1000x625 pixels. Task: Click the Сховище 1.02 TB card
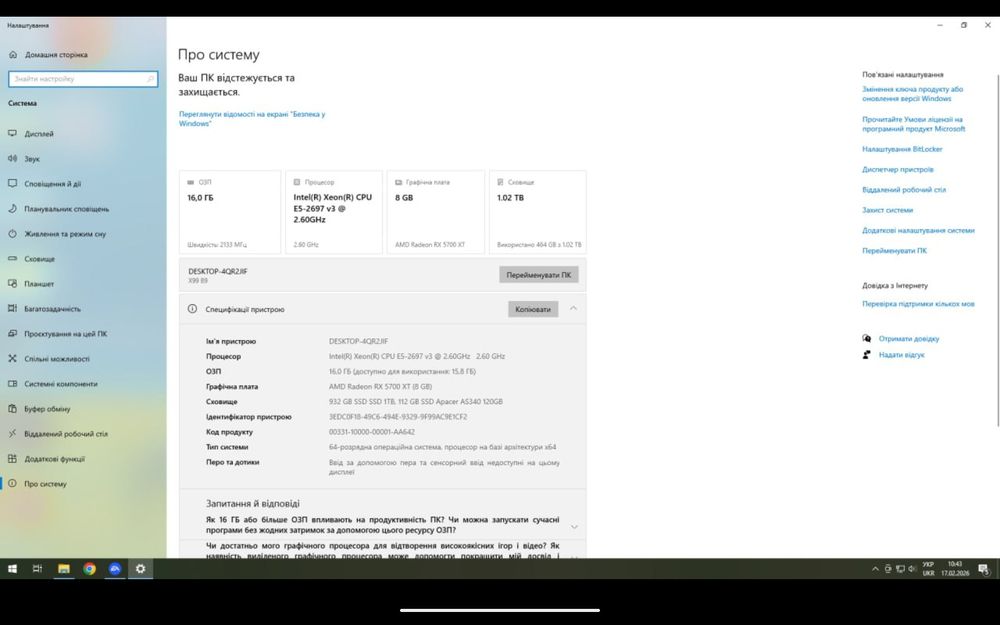coord(538,212)
